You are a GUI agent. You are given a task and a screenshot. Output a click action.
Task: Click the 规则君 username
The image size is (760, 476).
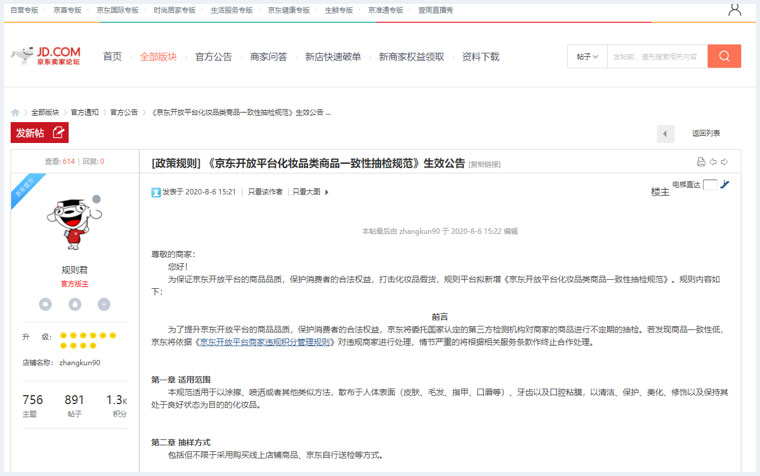[75, 270]
